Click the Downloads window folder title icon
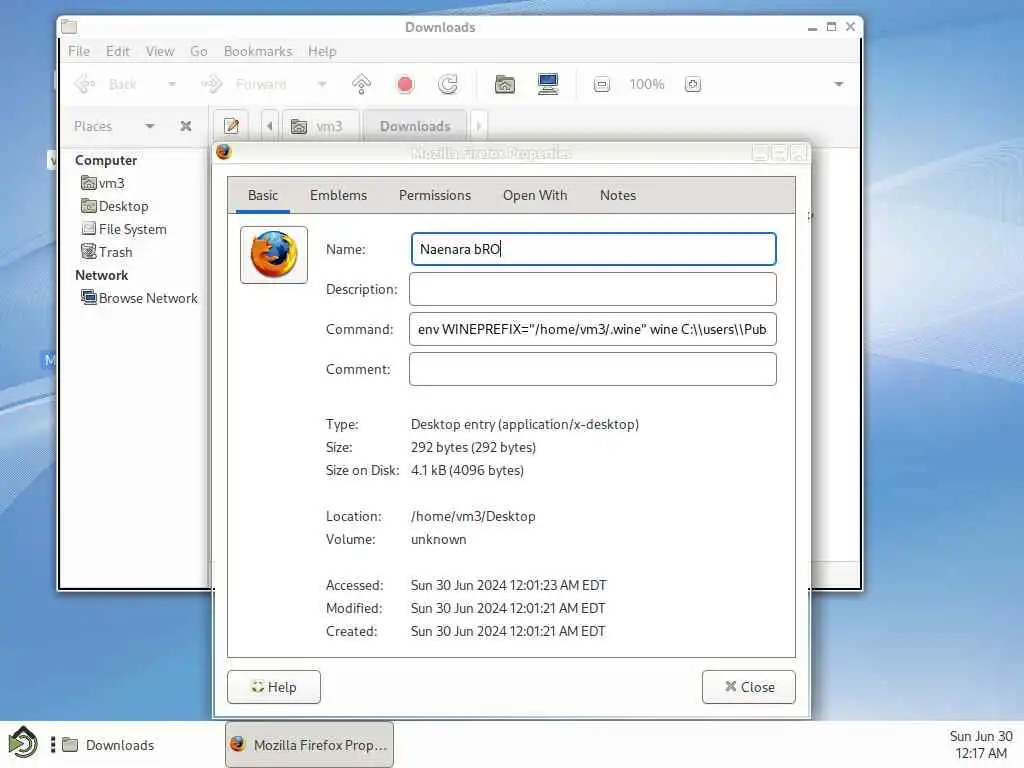Viewport: 1024px width, 768px height. point(69,27)
